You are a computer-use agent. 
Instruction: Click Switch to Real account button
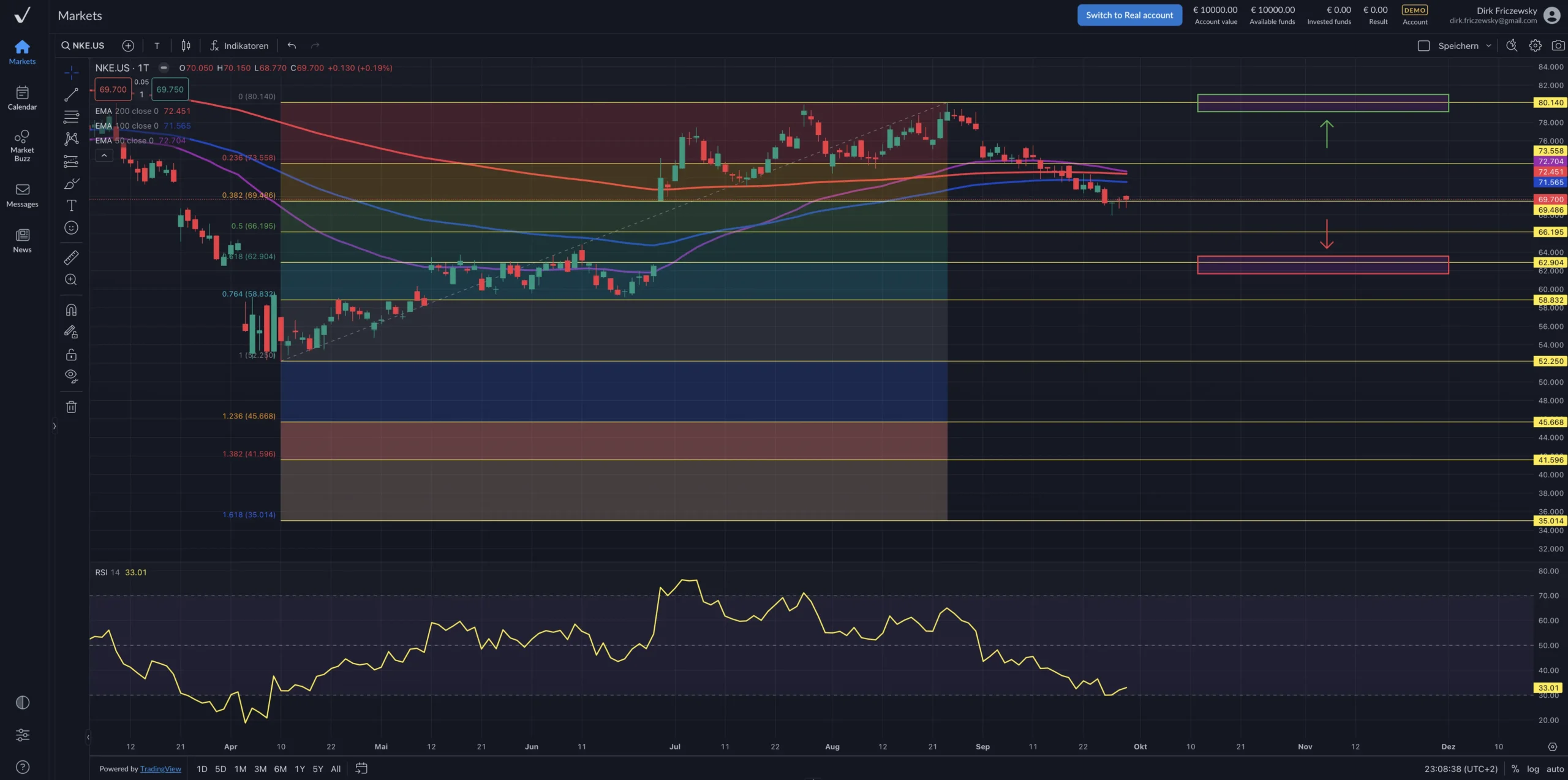(1129, 15)
